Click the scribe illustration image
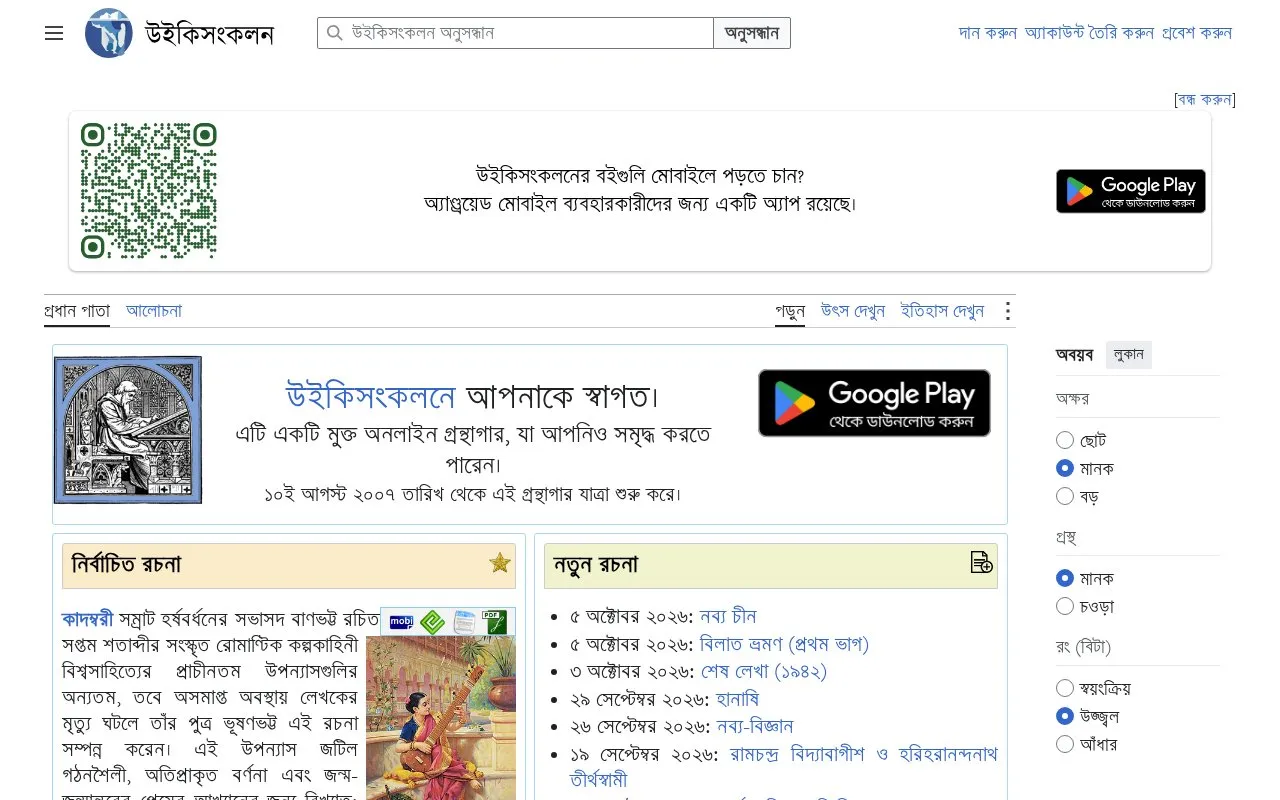Viewport: 1280px width, 800px height. [x=128, y=430]
